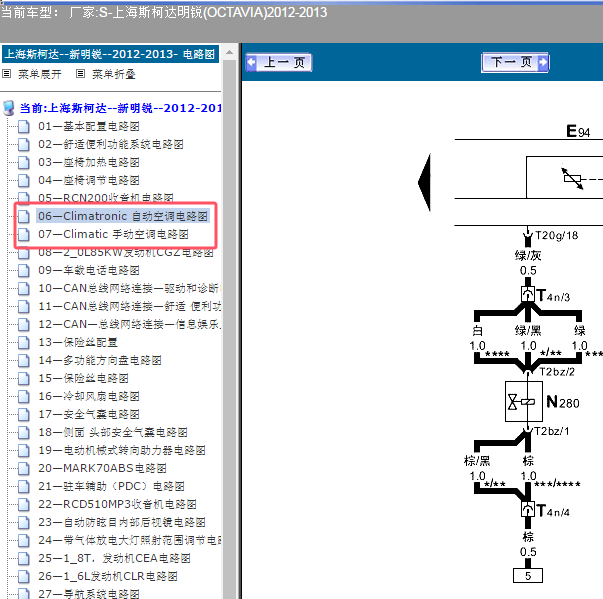The image size is (603, 599).
Task: Select 06—Climatronic 自动空调电路图
Action: coord(123,216)
